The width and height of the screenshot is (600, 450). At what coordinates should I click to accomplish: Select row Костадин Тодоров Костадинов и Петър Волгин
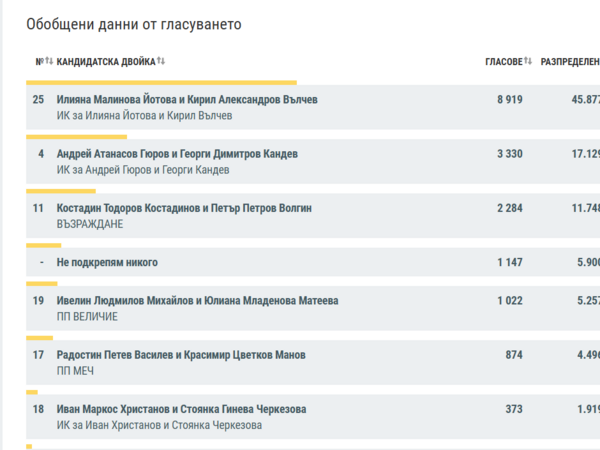tap(313, 216)
